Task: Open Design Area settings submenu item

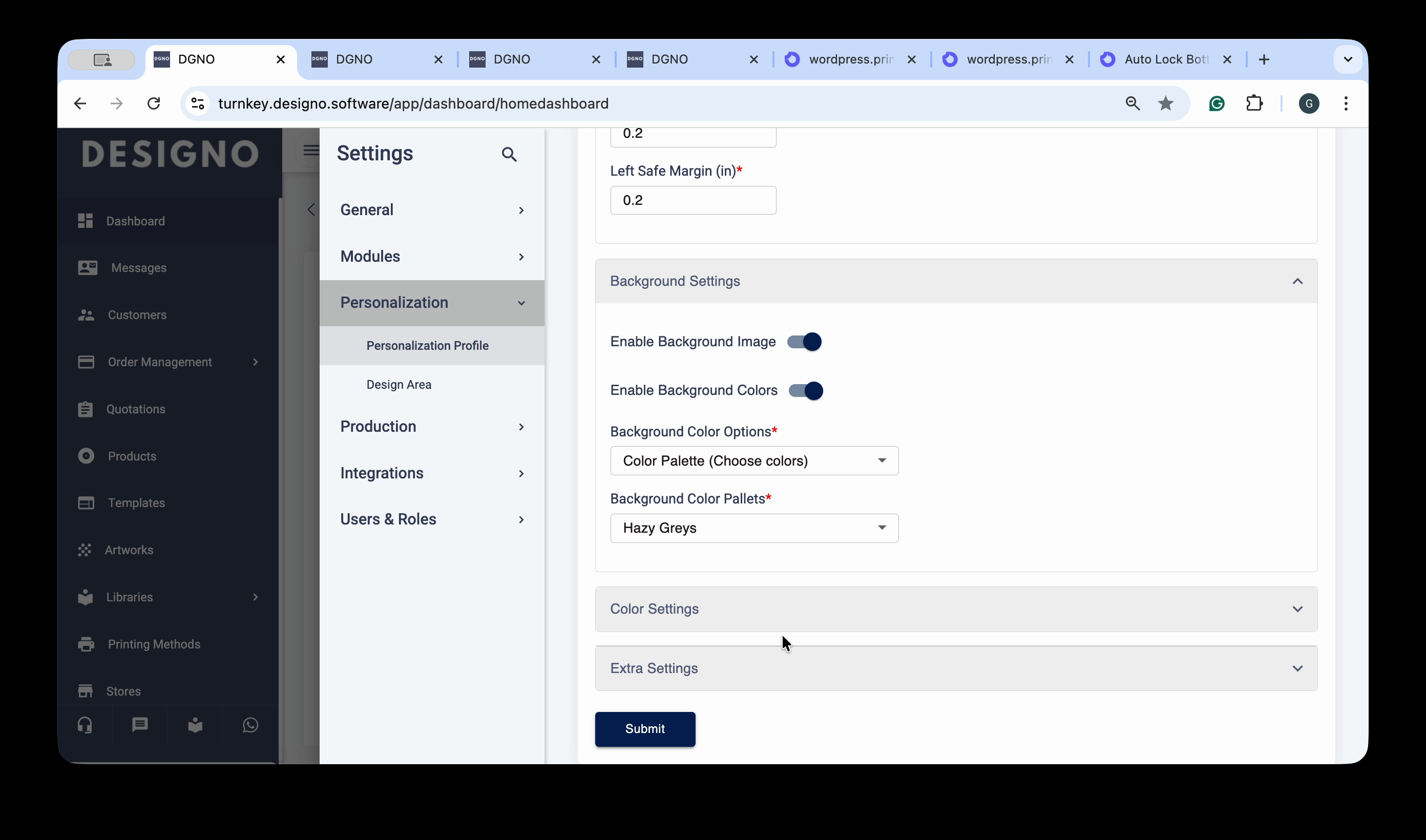Action: point(399,384)
